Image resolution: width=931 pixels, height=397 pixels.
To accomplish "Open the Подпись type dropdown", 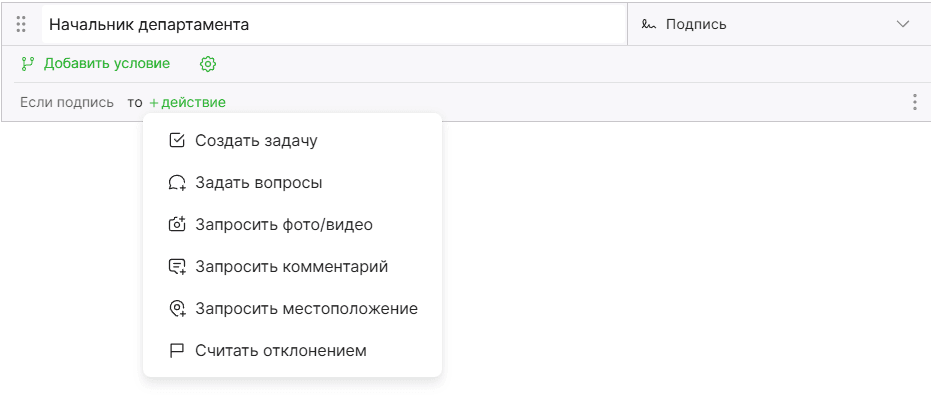I will 778,24.
